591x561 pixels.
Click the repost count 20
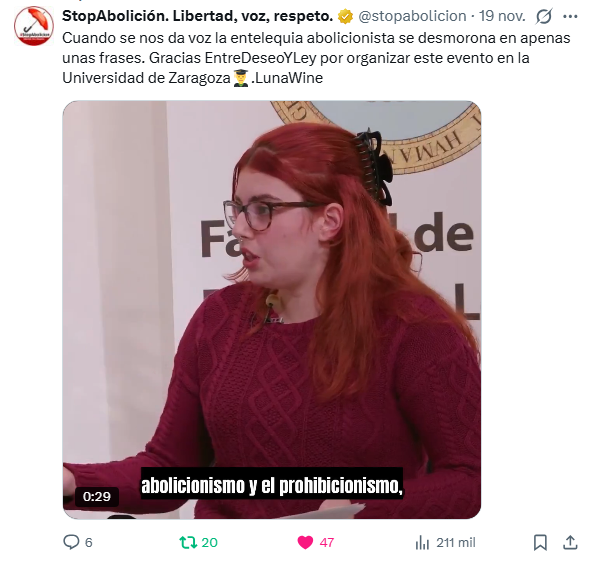click(209, 543)
